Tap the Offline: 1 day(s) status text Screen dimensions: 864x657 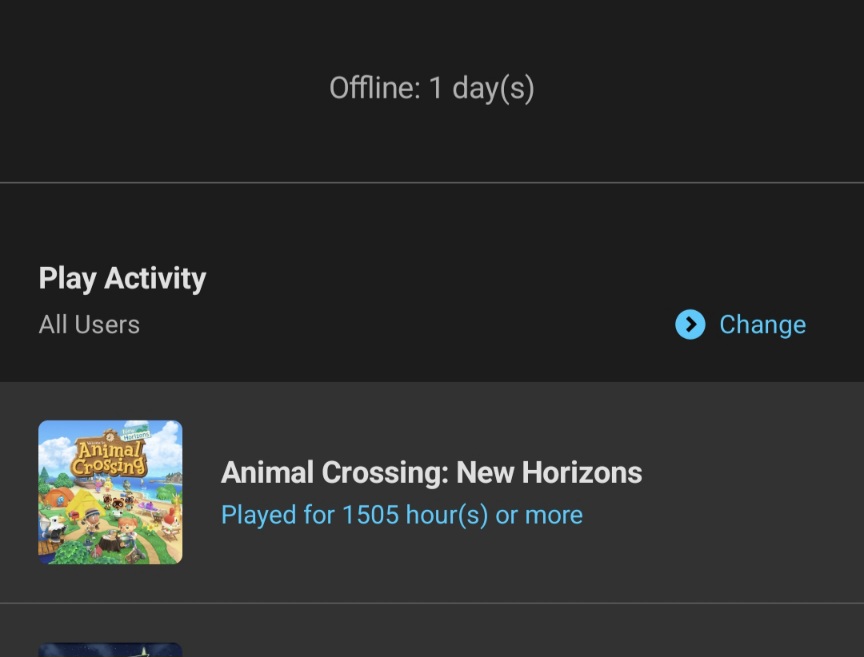432,88
